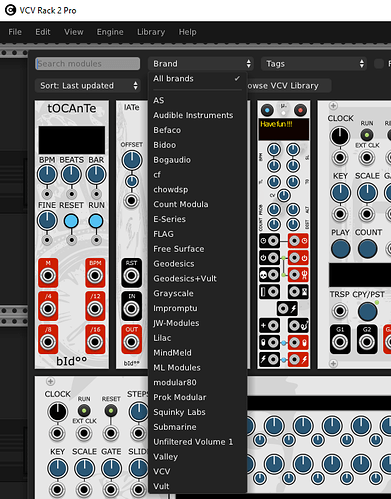Screen dimensions: 391x499
Task: Choose Audible Instruments brand
Action: pos(197,115)
